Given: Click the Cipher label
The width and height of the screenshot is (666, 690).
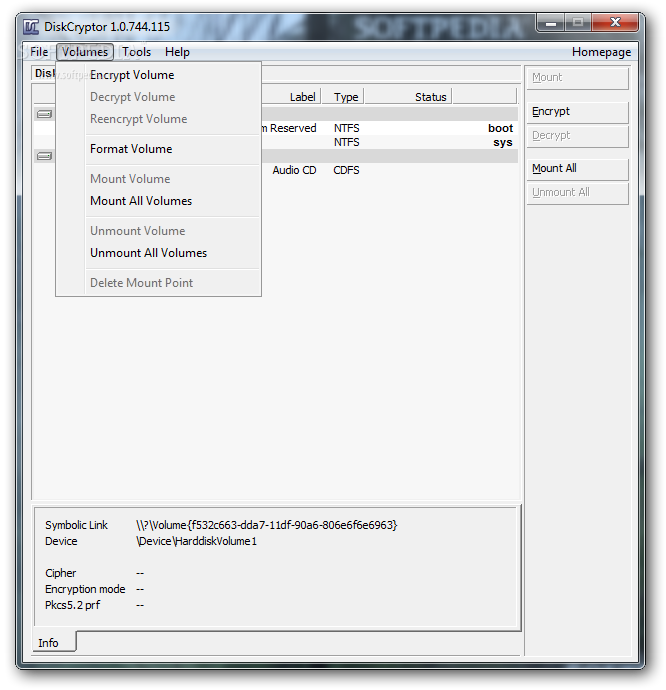Looking at the screenshot, I should click(60, 573).
